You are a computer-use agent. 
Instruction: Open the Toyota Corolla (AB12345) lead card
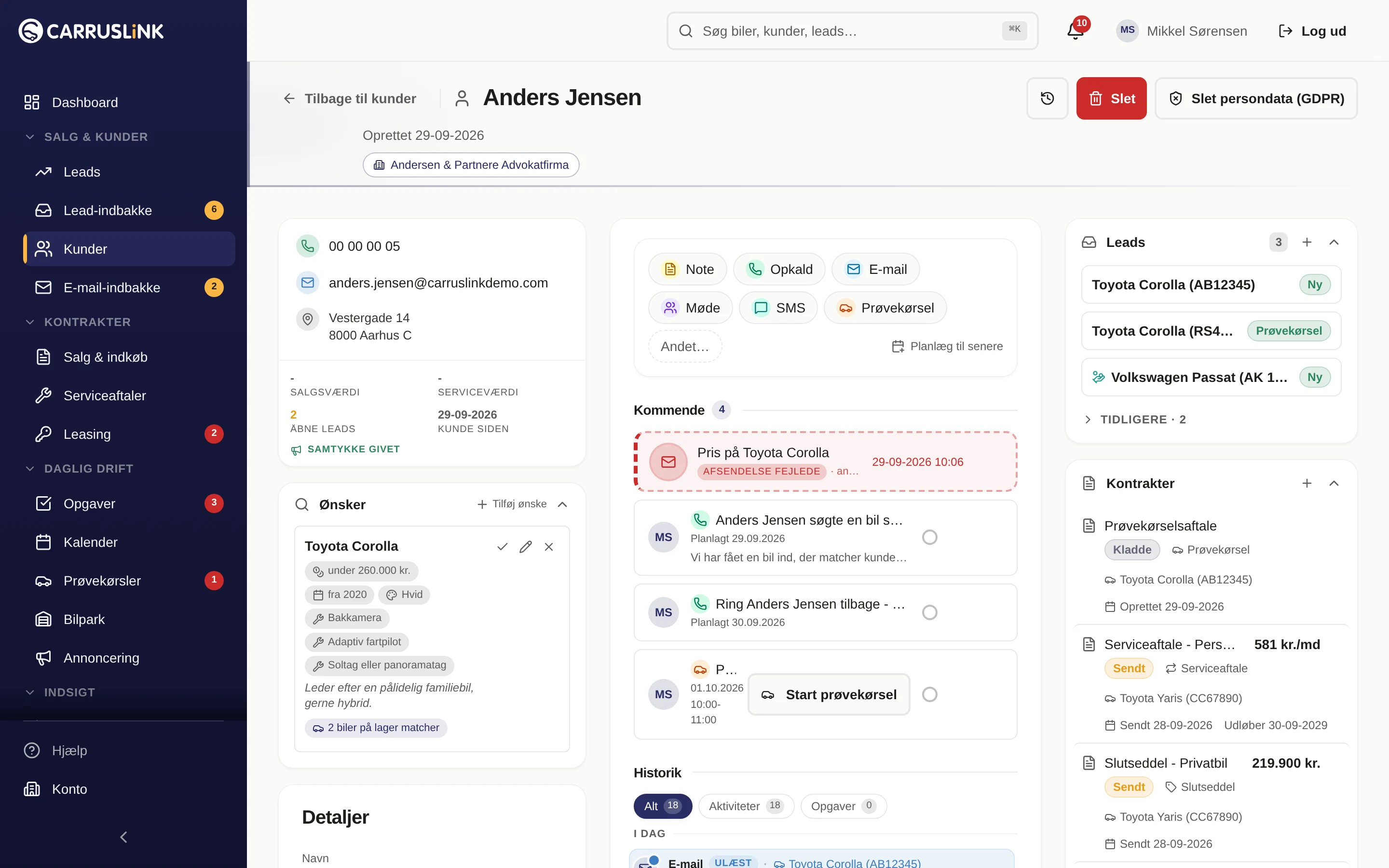pyautogui.click(x=1211, y=285)
